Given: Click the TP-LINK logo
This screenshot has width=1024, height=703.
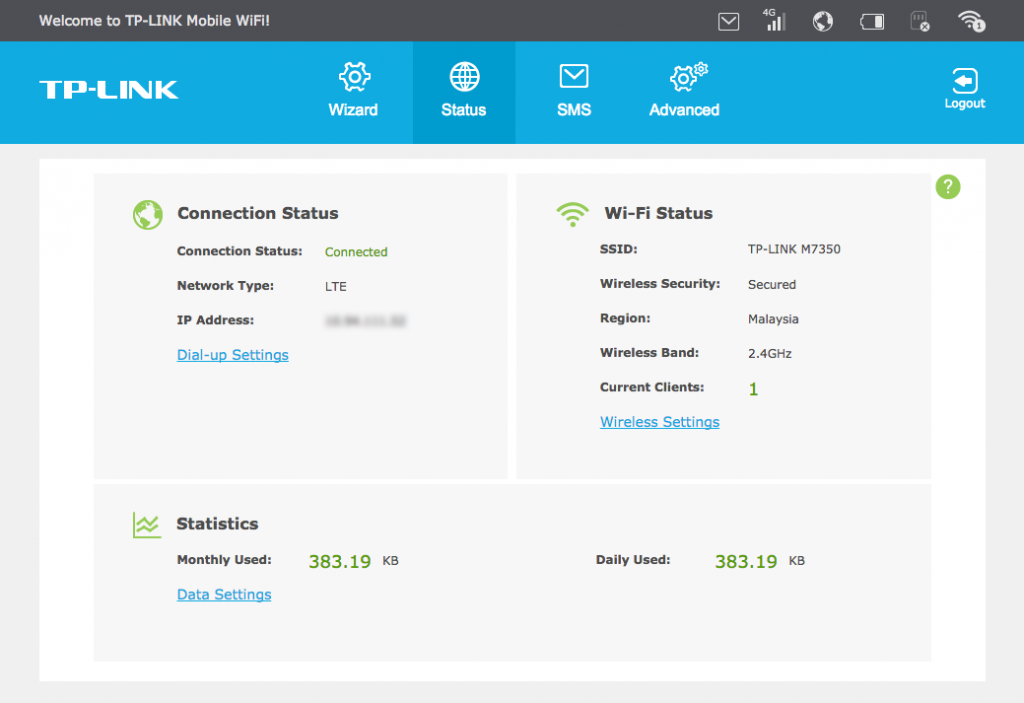Looking at the screenshot, I should (108, 90).
